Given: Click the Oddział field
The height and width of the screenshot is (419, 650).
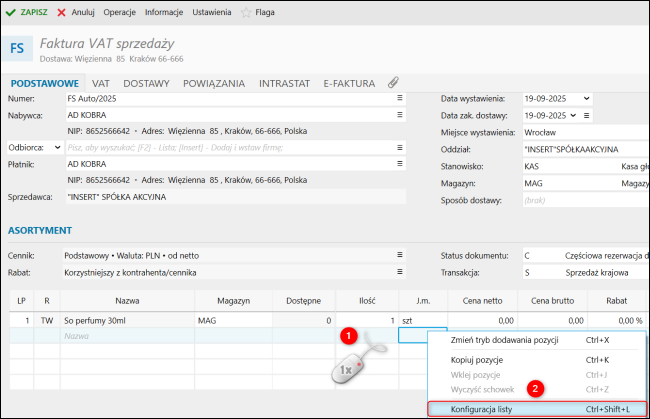Looking at the screenshot, I should pyautogui.click(x=586, y=150).
